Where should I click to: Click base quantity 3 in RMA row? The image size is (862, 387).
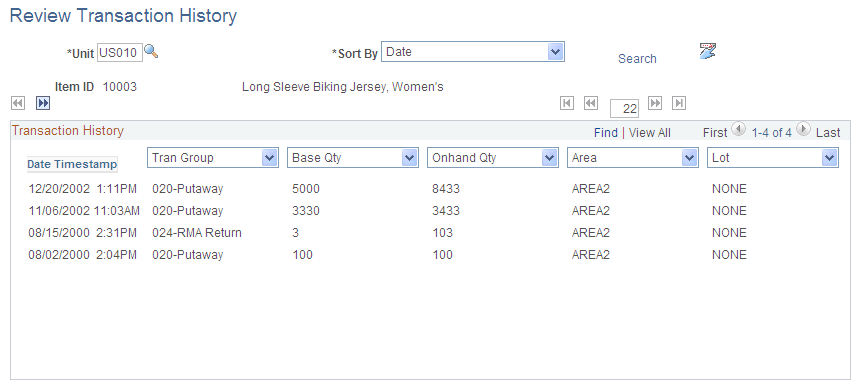click(296, 233)
